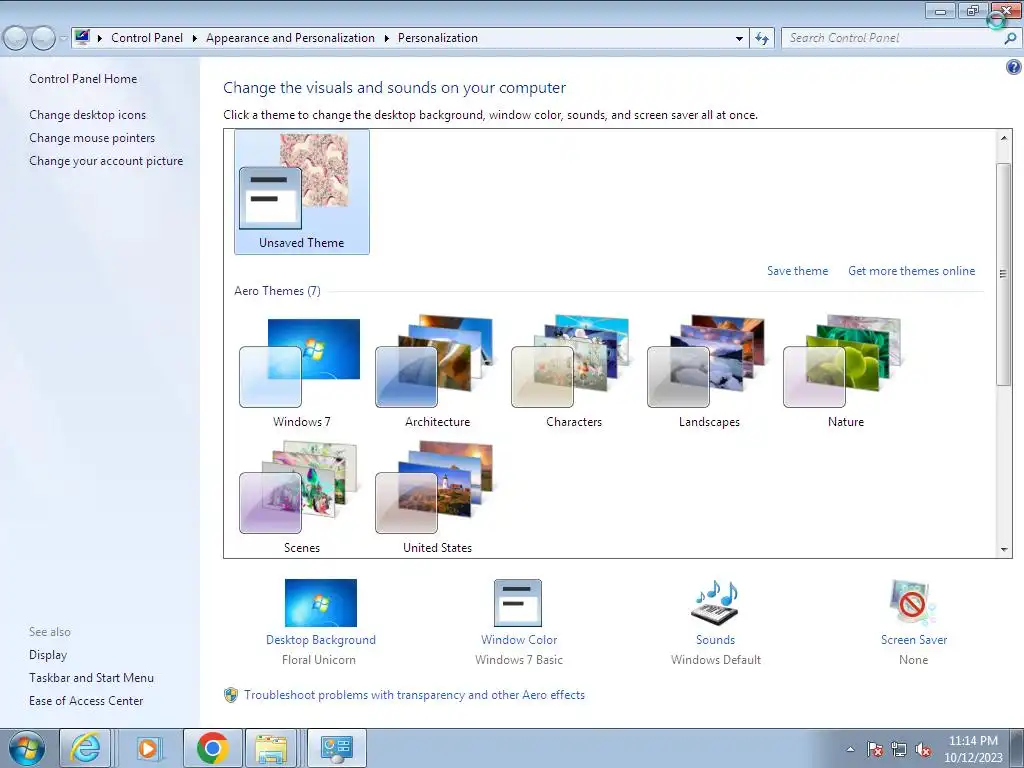Open Troubleshoot problems with transparency link
Image resolution: width=1024 pixels, height=768 pixels.
pyautogui.click(x=414, y=695)
